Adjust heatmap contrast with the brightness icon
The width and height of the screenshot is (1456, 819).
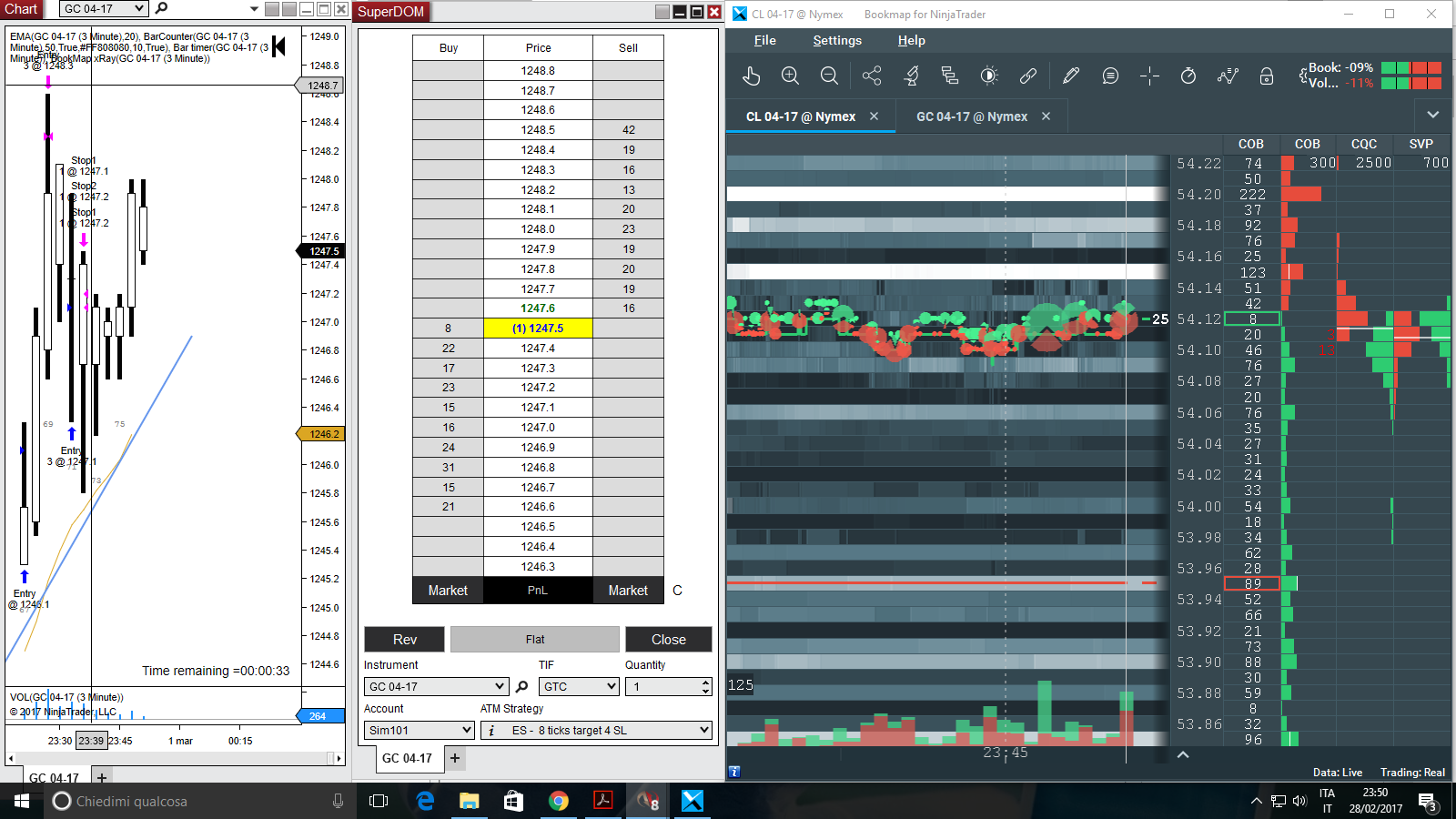(989, 76)
